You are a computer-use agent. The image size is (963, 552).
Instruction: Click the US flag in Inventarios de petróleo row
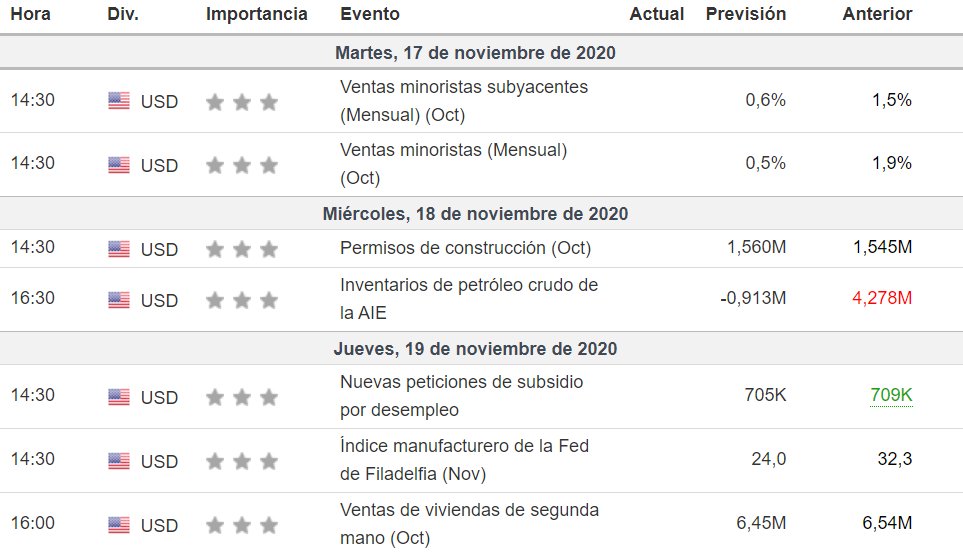(119, 300)
